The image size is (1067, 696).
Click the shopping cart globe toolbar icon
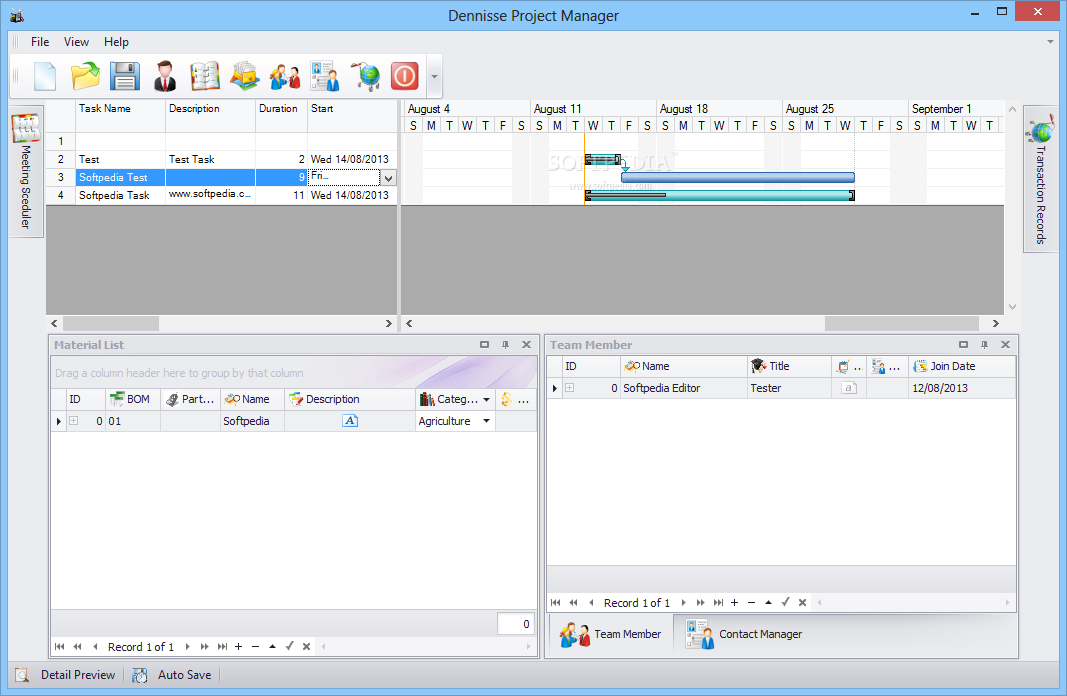pos(365,76)
